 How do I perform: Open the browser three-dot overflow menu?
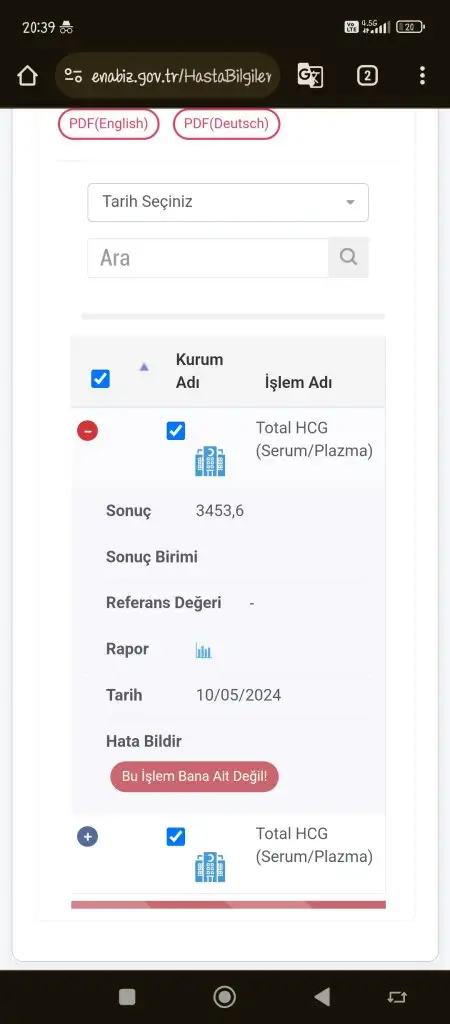[423, 76]
